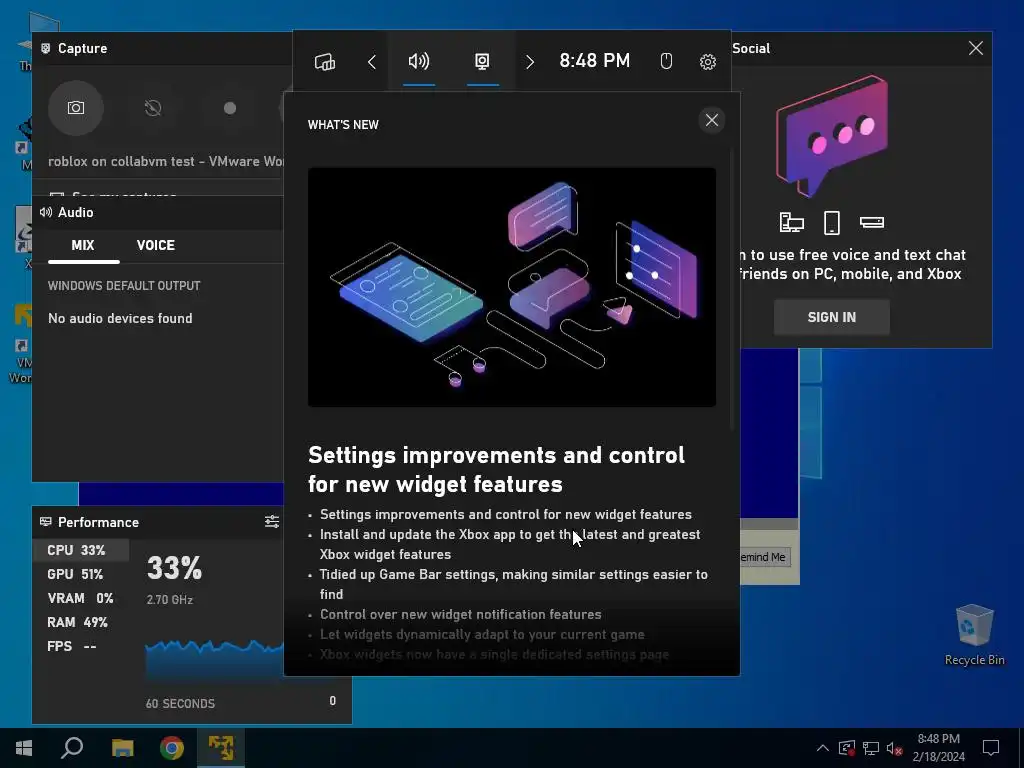Select the RAM 49% metric

tap(80, 622)
